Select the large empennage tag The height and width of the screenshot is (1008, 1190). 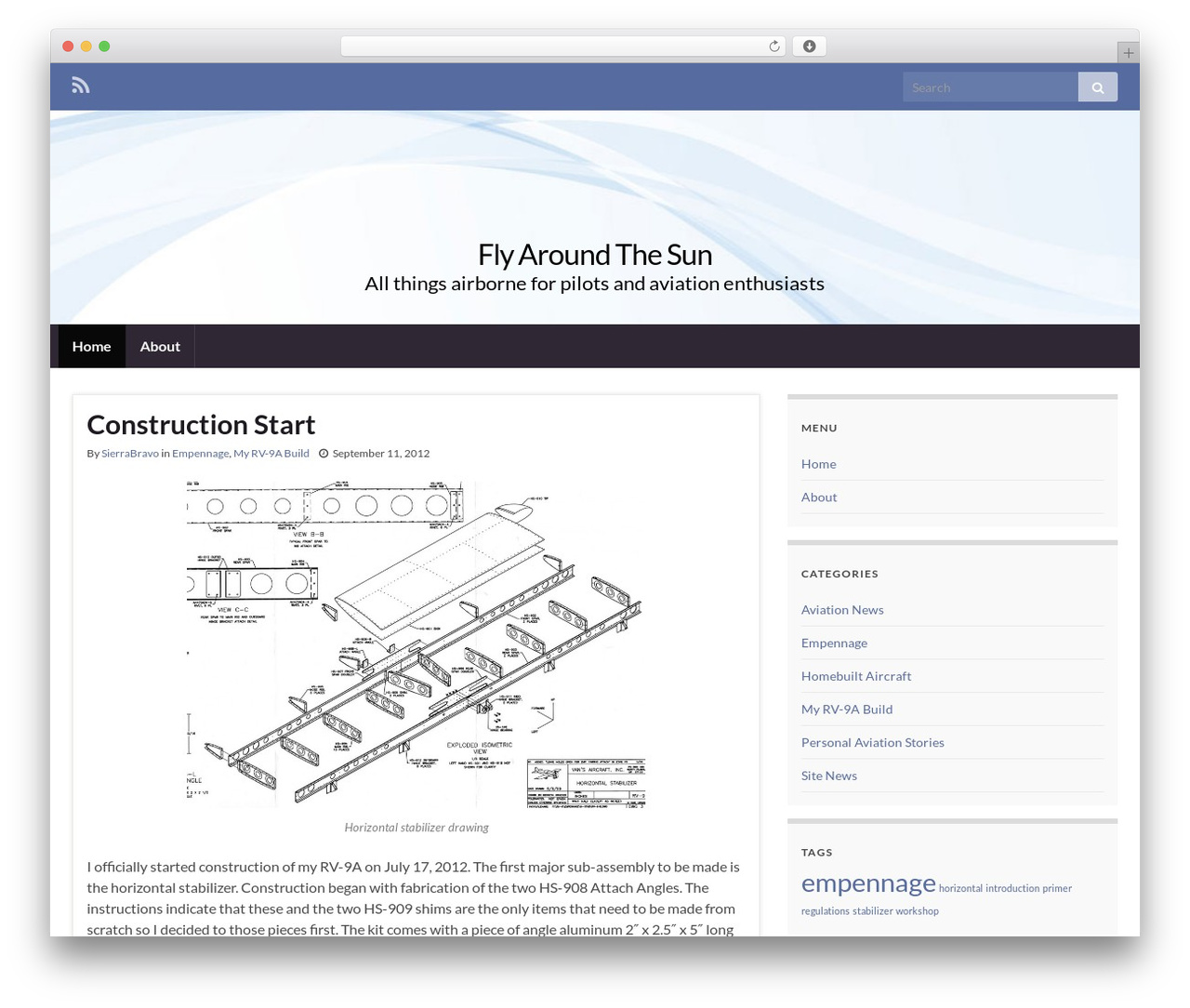coord(868,883)
